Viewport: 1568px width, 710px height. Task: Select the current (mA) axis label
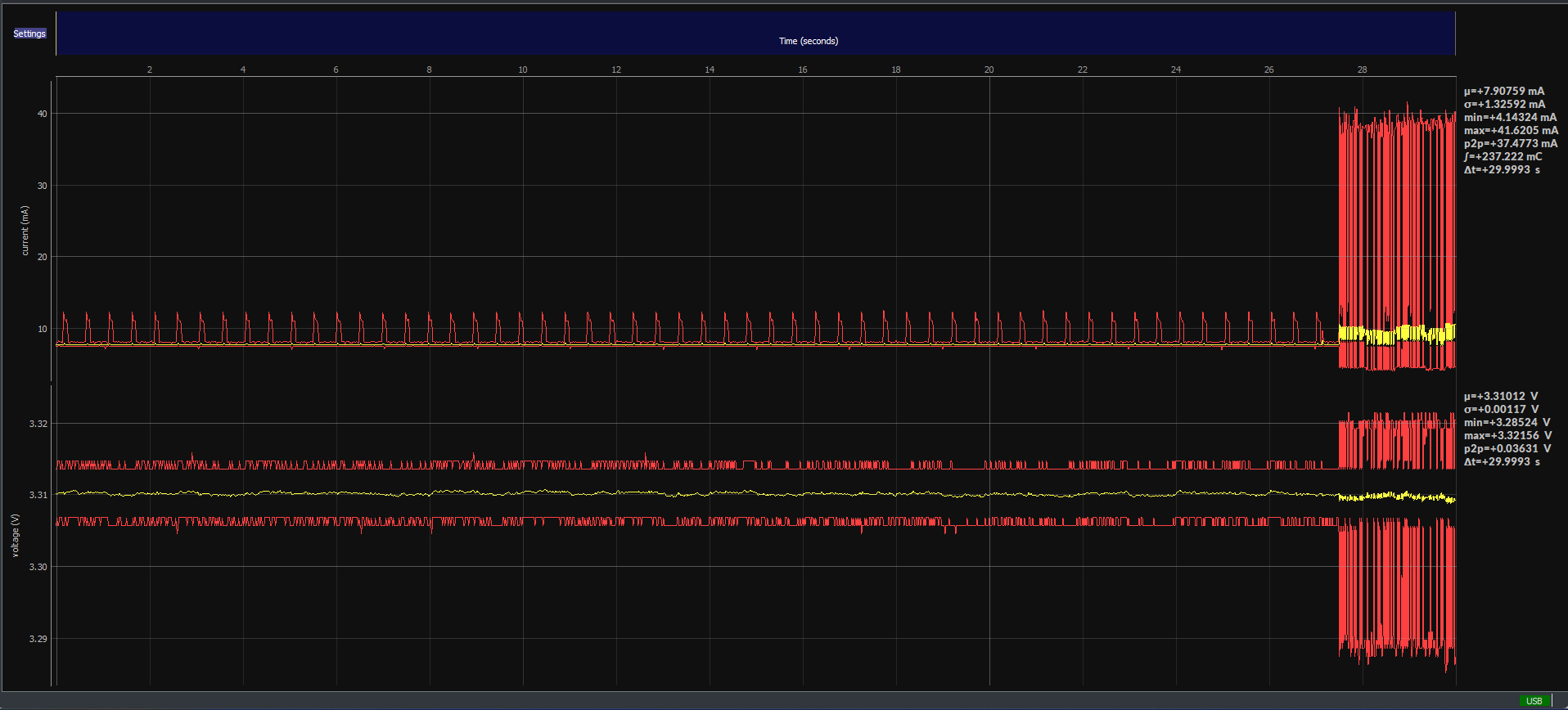25,231
